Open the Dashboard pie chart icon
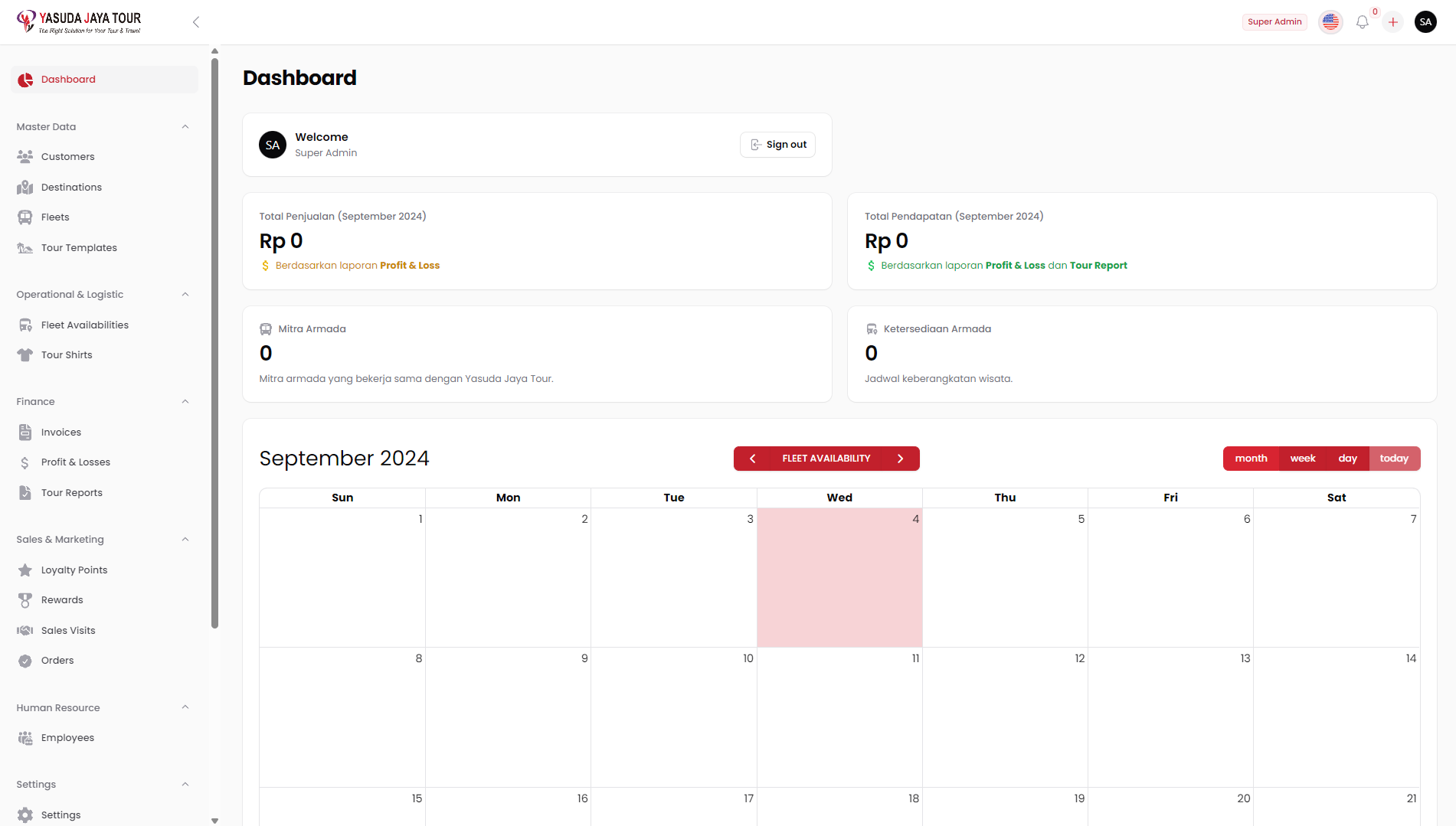Image resolution: width=1456 pixels, height=826 pixels. point(25,80)
